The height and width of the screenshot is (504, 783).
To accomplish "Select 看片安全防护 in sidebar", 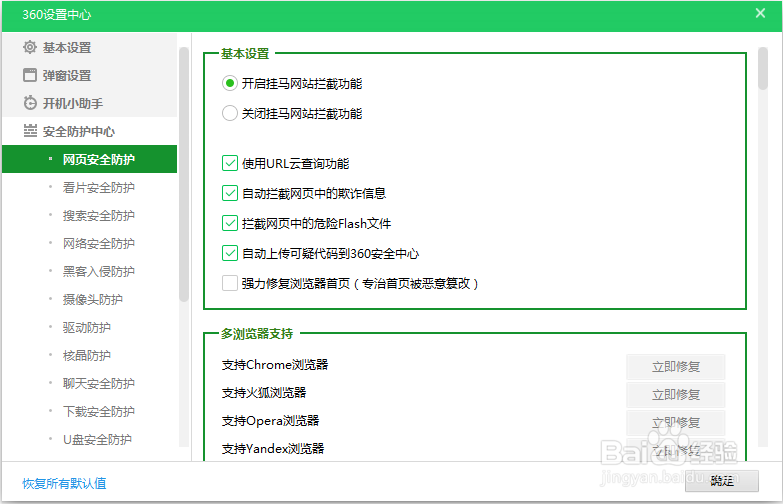I will 99,187.
